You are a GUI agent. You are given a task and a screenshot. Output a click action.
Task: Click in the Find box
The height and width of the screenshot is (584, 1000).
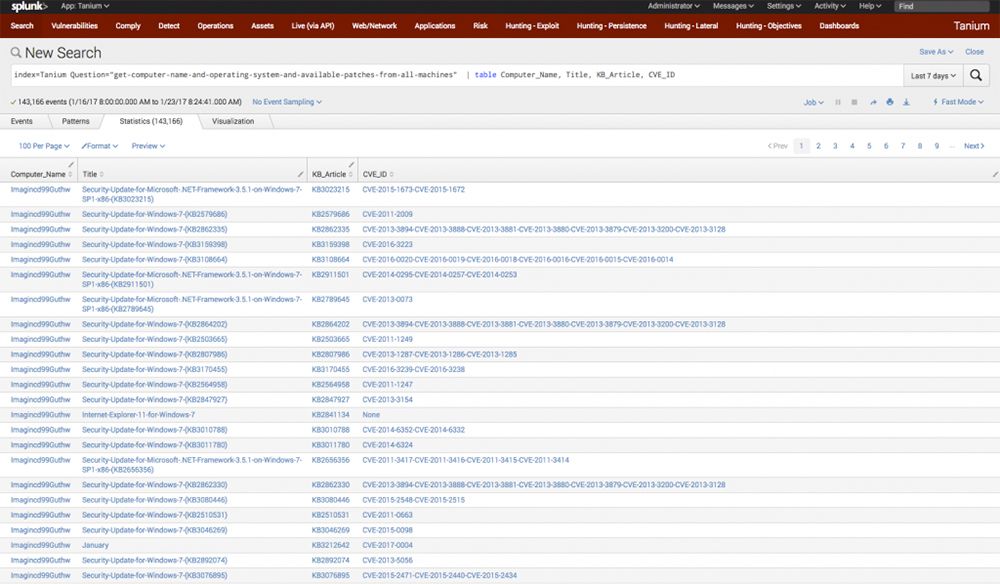(941, 6)
